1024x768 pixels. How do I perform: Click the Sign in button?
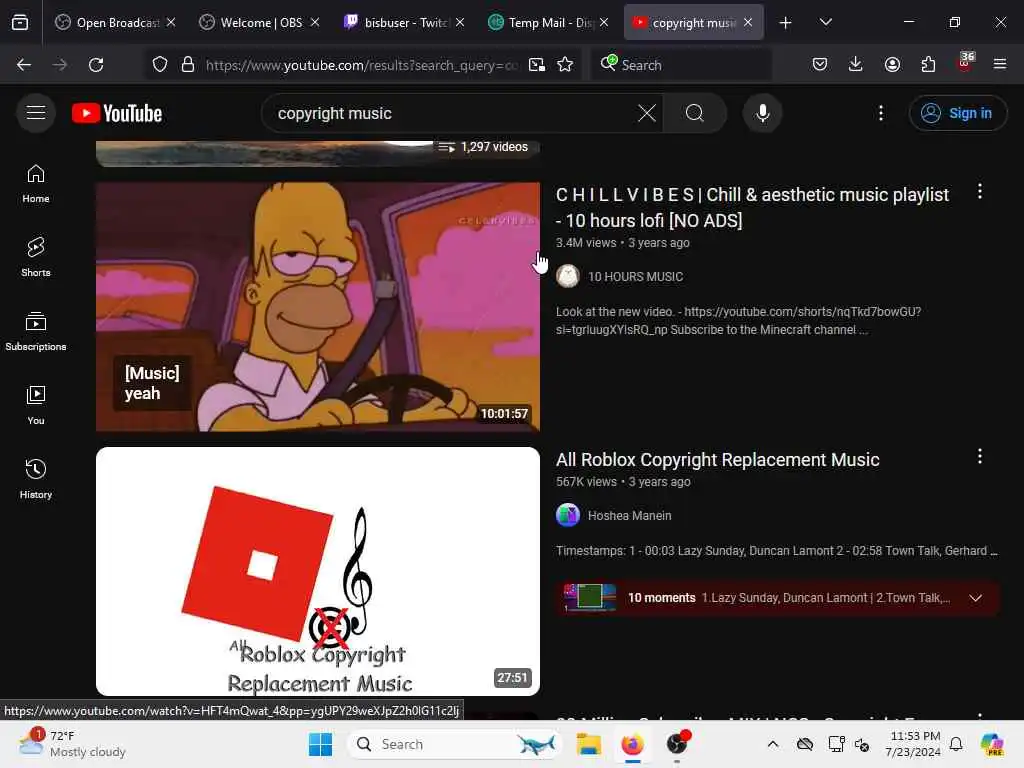pyautogui.click(x=957, y=113)
